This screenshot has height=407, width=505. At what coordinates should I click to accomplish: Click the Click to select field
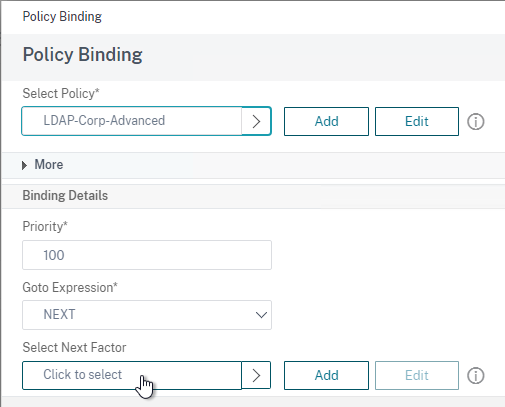pyautogui.click(x=132, y=375)
